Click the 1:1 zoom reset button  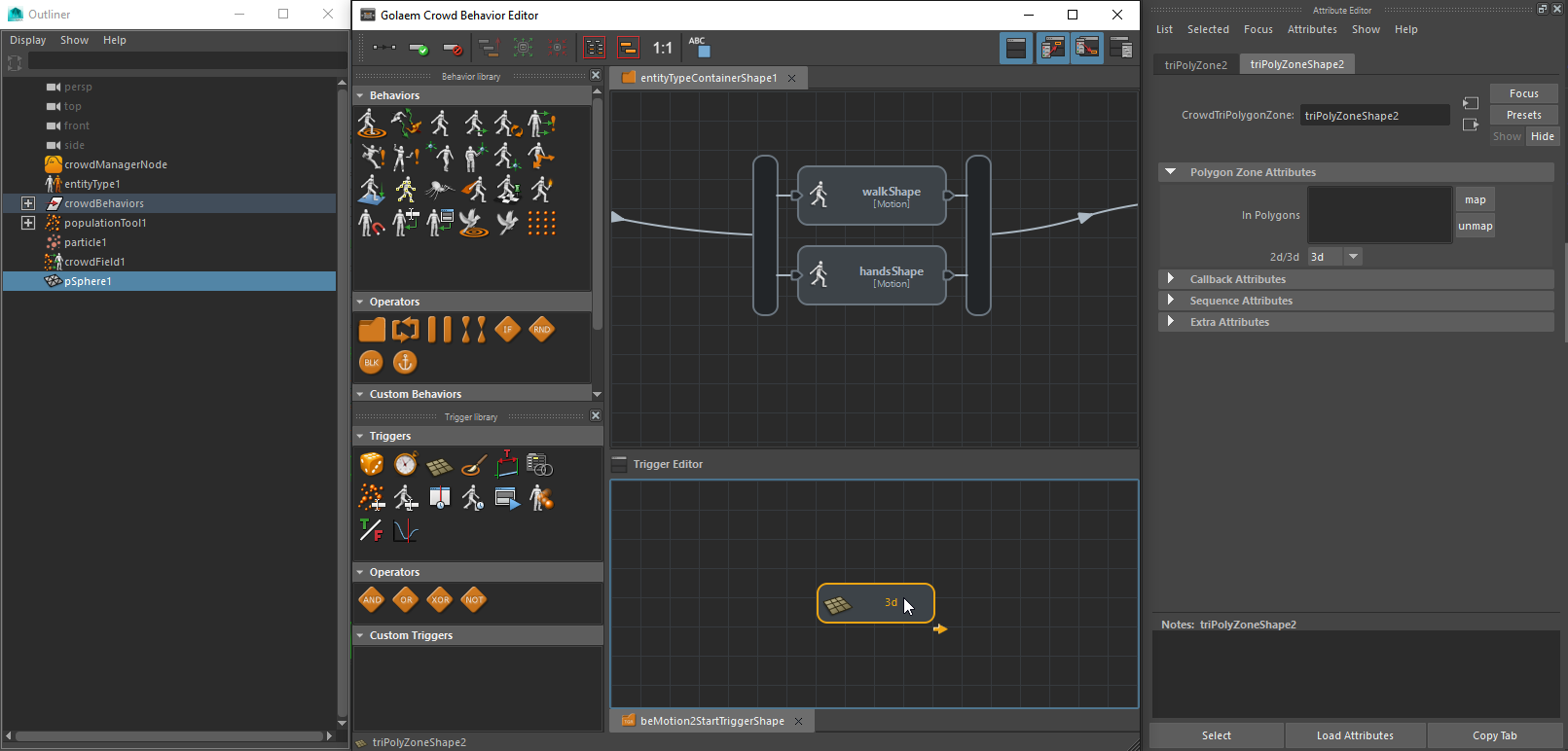click(x=663, y=48)
